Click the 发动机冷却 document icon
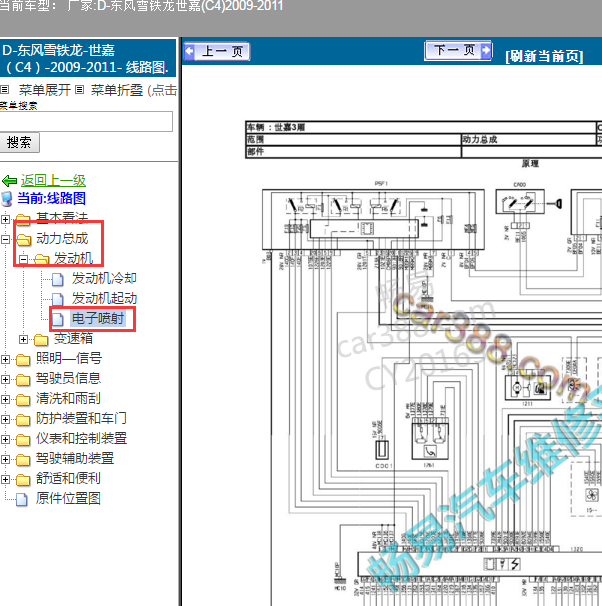The width and height of the screenshot is (602, 606). point(58,279)
